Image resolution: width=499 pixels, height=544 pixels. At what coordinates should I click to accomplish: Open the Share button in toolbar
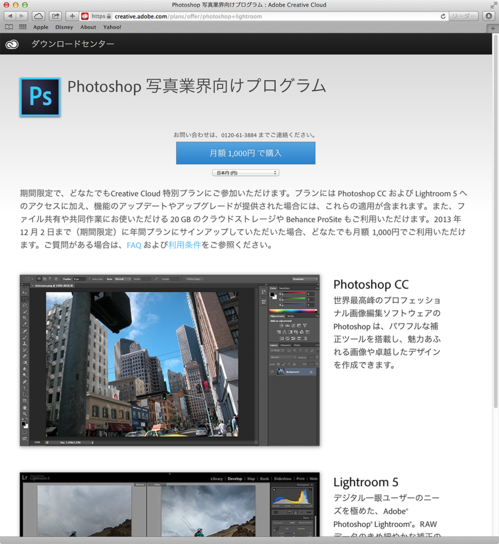(x=56, y=16)
